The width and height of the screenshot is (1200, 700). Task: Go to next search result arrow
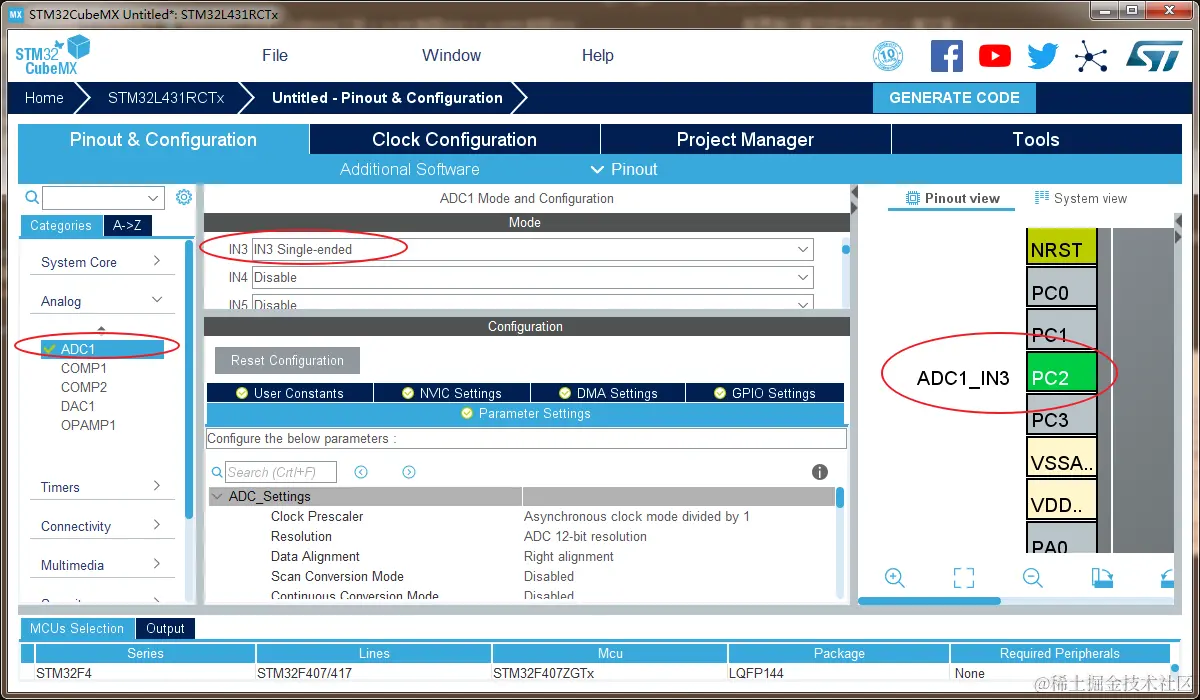(409, 472)
